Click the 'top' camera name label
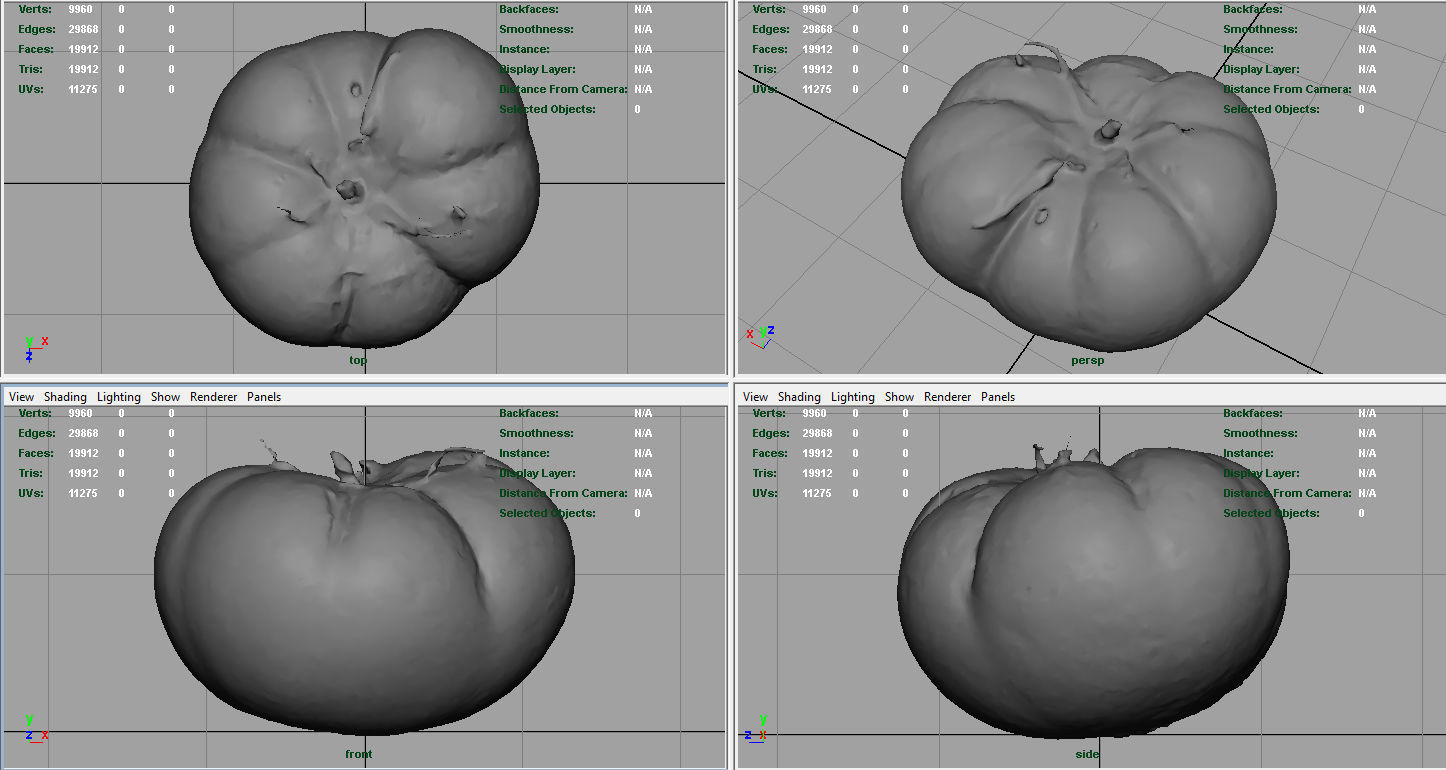 (x=358, y=360)
